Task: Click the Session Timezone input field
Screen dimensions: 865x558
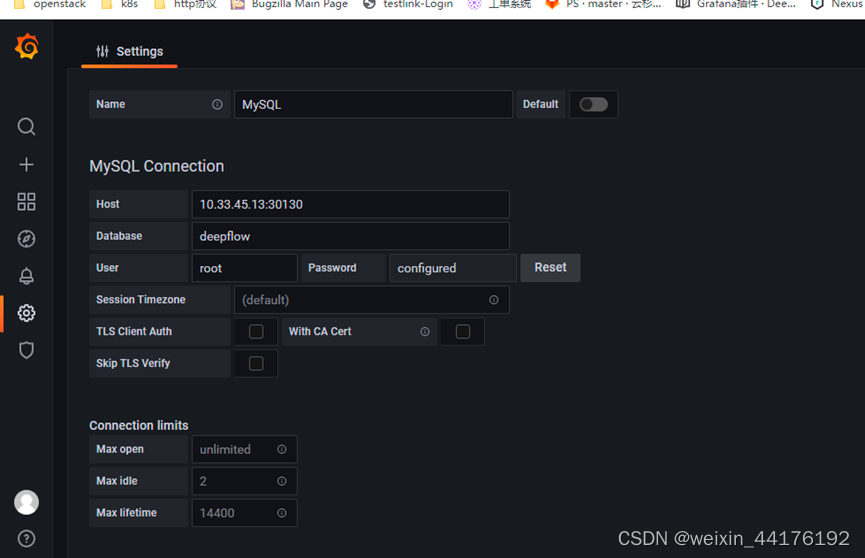Action: (x=372, y=300)
